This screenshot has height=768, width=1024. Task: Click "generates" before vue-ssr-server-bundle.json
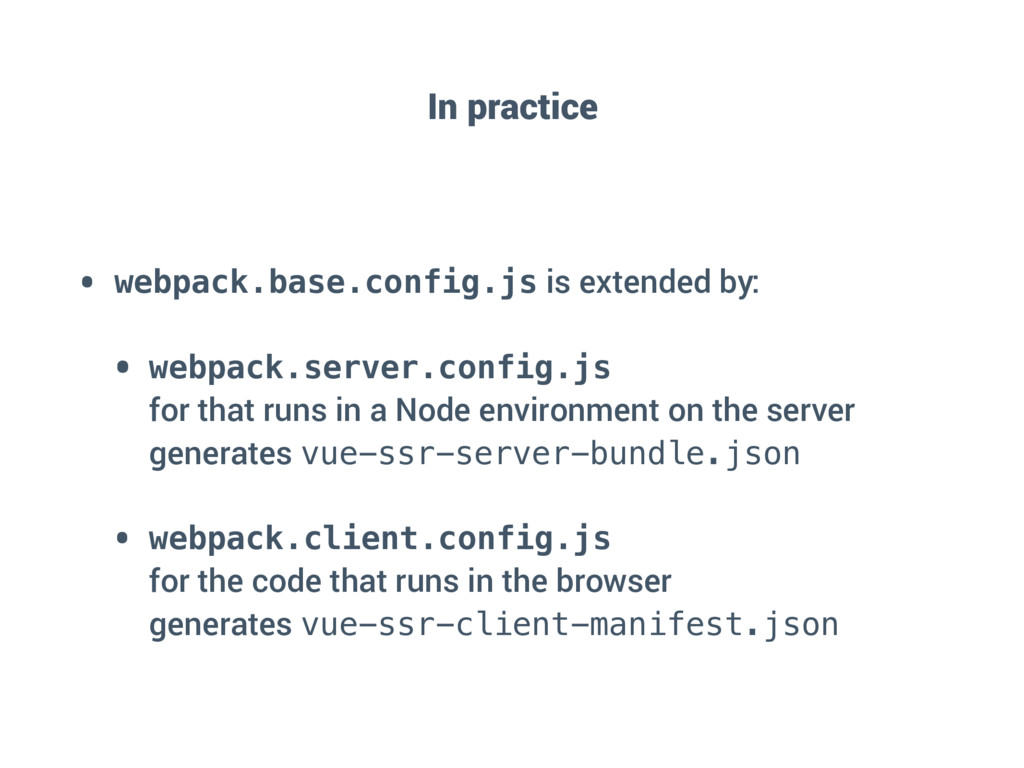click(x=220, y=455)
